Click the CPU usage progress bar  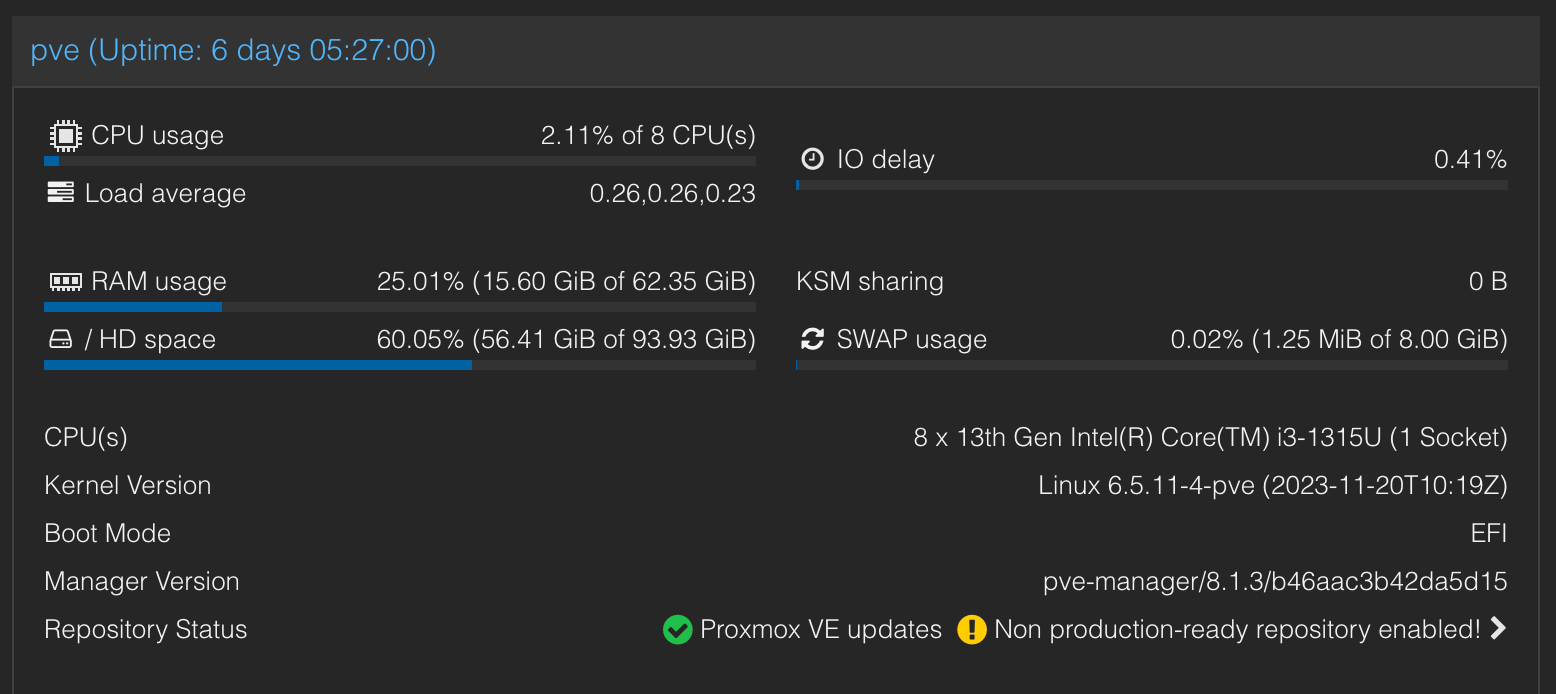click(x=400, y=161)
